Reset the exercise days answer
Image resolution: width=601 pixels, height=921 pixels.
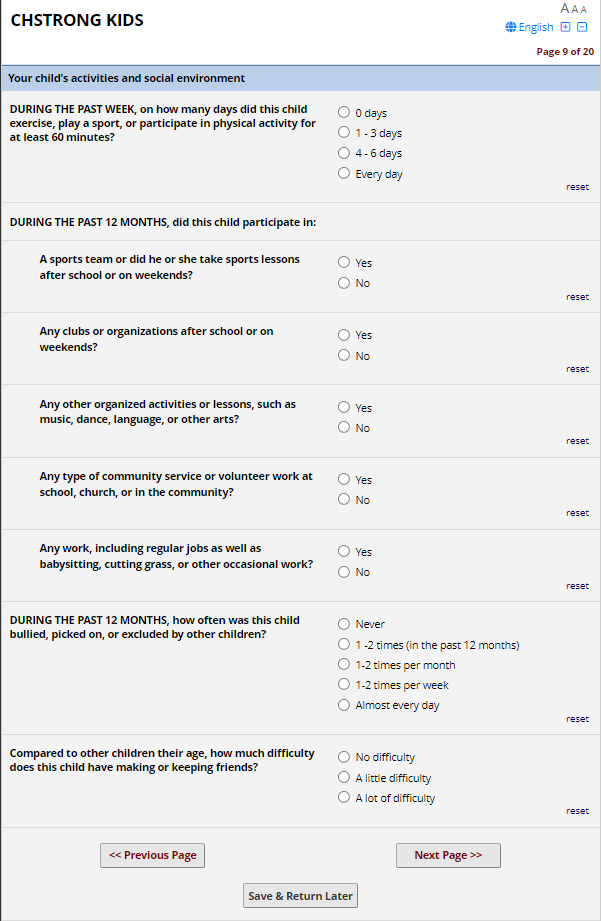click(x=577, y=187)
